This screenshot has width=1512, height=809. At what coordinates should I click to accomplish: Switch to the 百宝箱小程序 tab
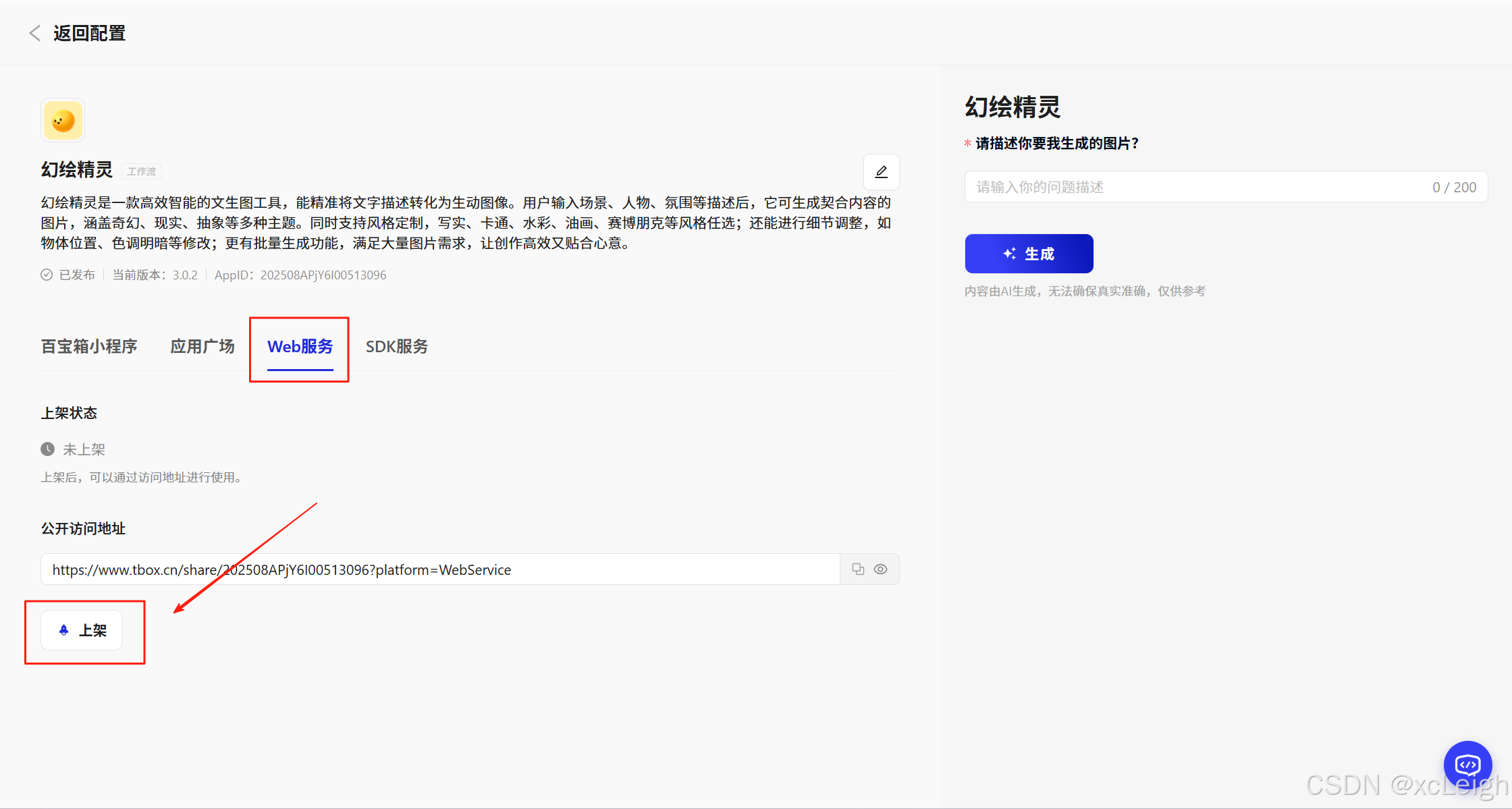(89, 347)
